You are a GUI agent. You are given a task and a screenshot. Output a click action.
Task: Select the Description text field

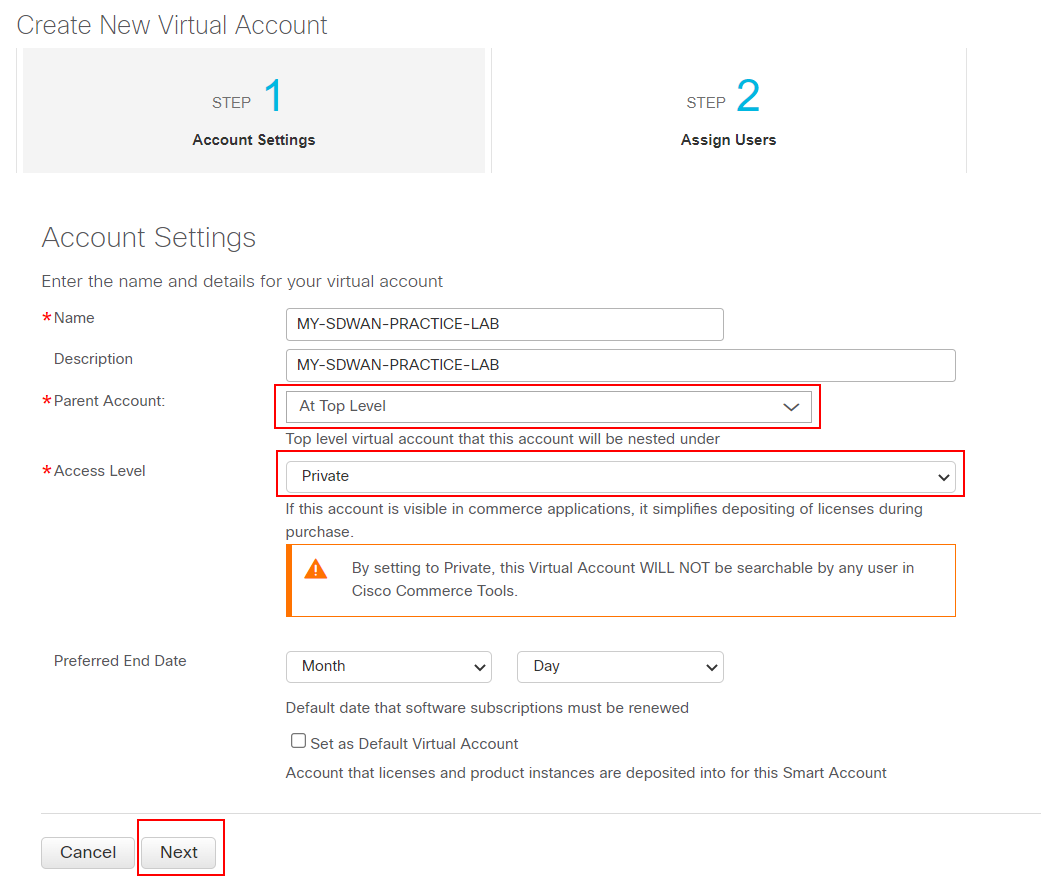pyautogui.click(x=620, y=365)
